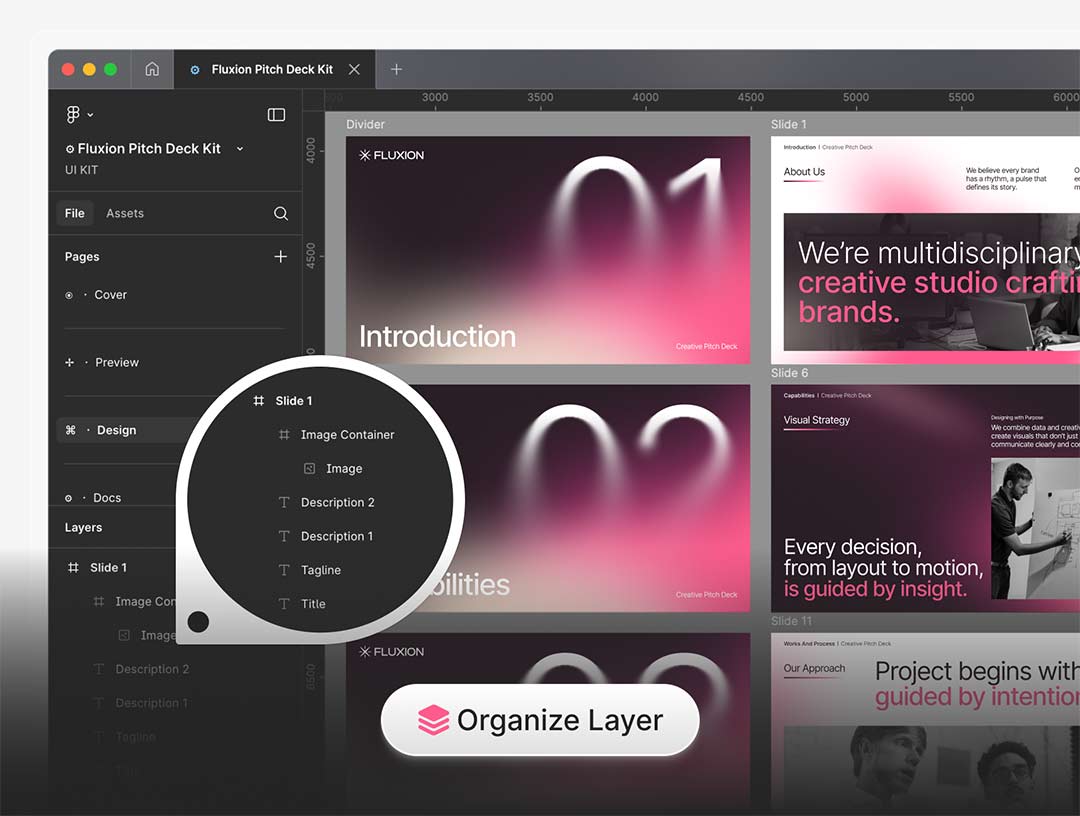Open the Docs page
The height and width of the screenshot is (816, 1080).
[107, 497]
